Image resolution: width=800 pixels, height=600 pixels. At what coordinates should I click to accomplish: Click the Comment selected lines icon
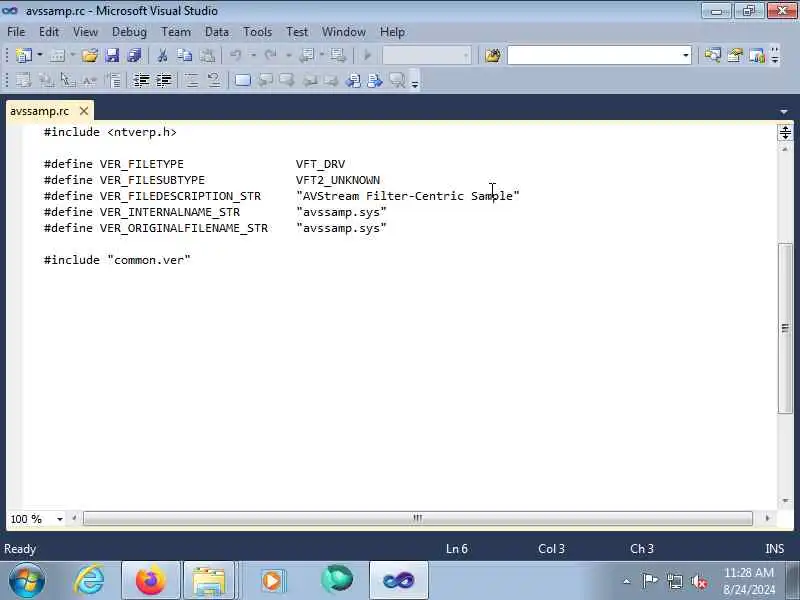point(192,80)
